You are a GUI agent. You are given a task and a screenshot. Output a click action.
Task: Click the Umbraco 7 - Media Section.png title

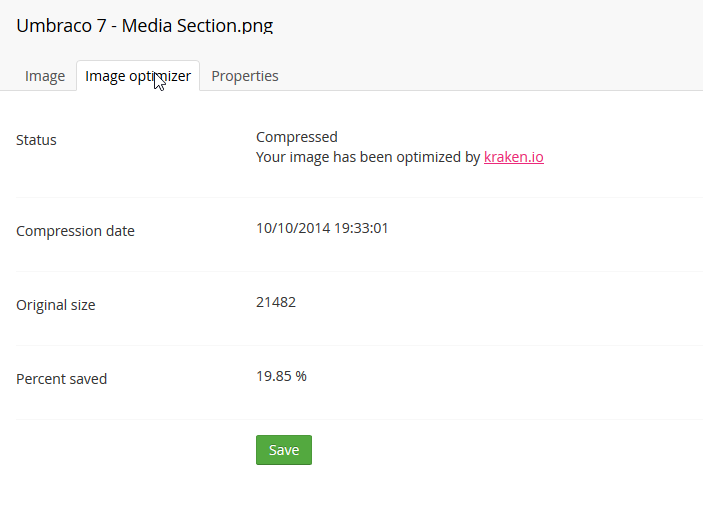click(x=145, y=26)
